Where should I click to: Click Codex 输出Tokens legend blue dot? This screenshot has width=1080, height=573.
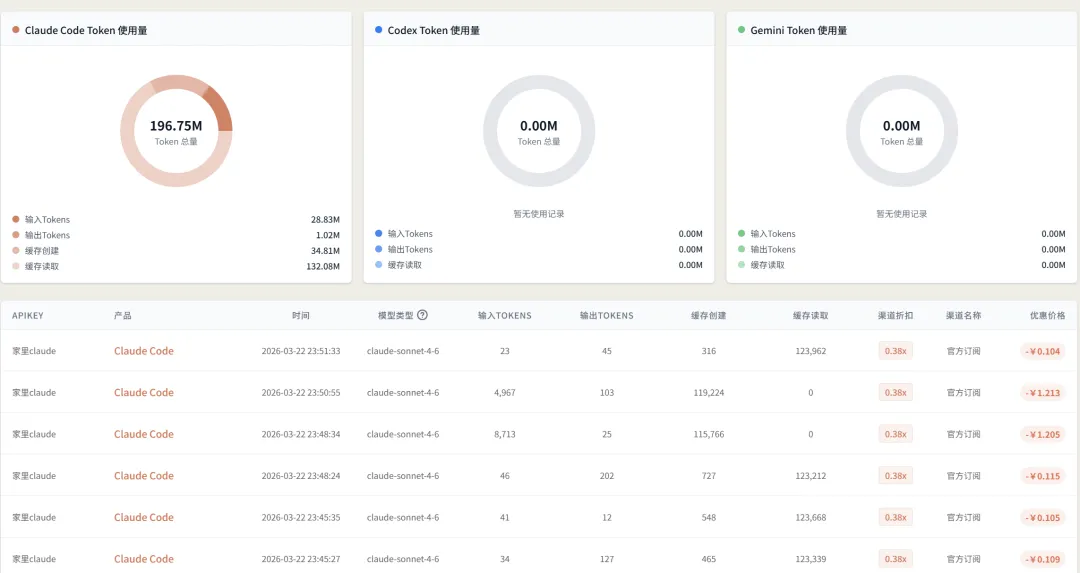[x=378, y=249]
